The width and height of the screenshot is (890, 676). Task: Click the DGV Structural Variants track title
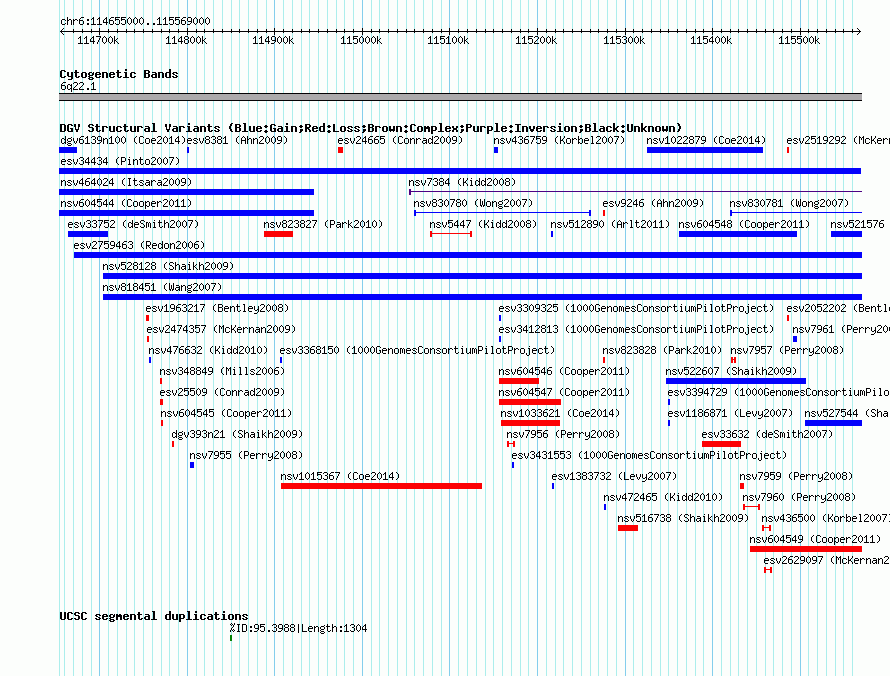pos(371,128)
